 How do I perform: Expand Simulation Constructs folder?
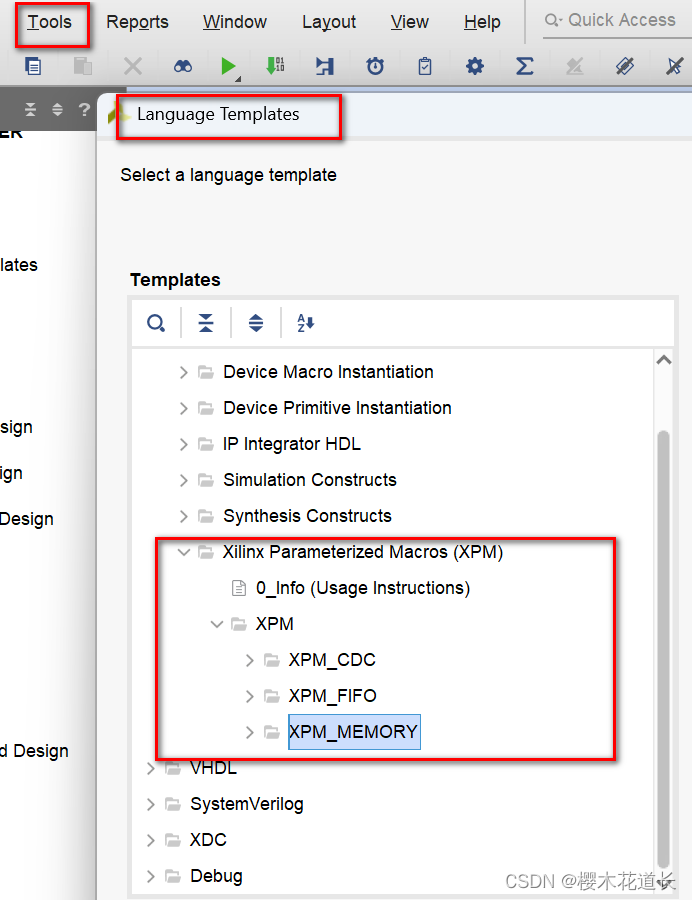point(183,480)
